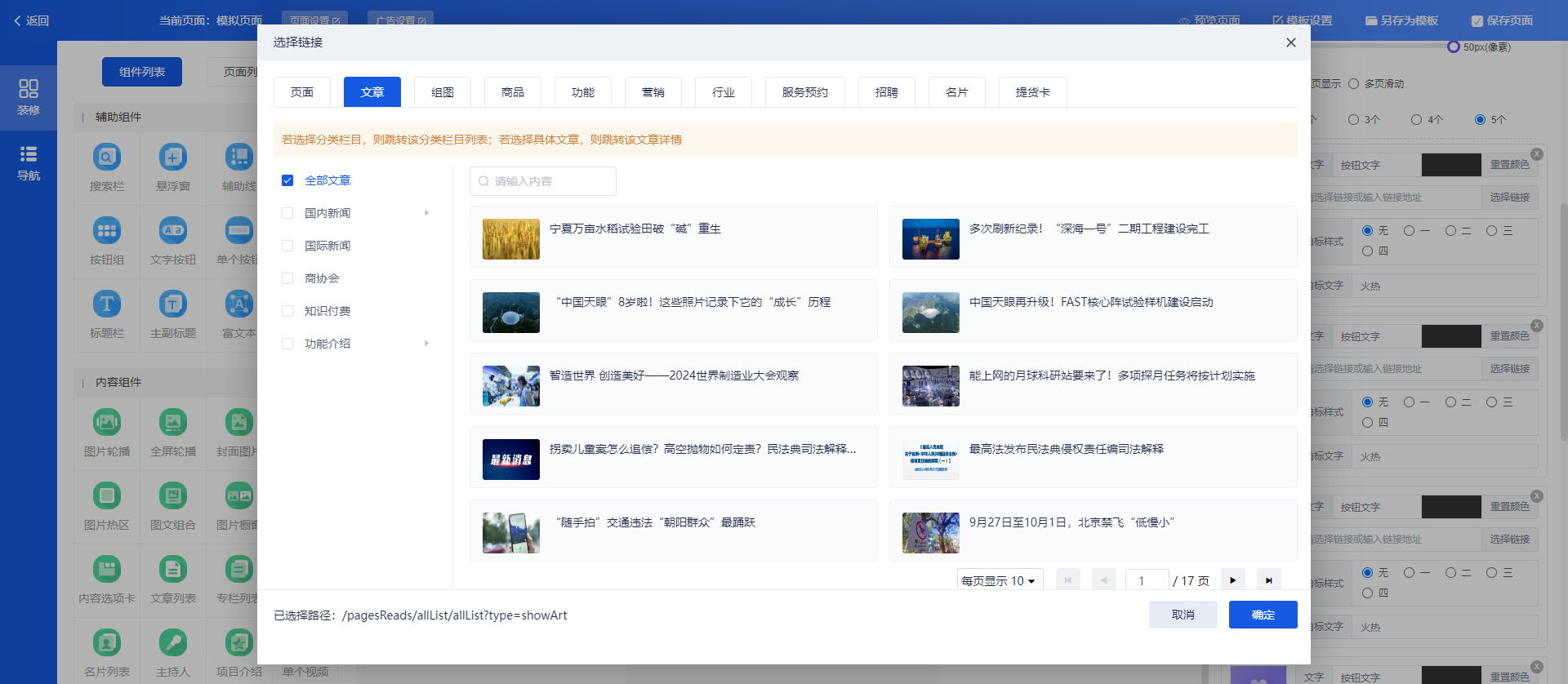Click the 按钮组 button group component icon
Screen dimensions: 1568x684
(x=107, y=231)
